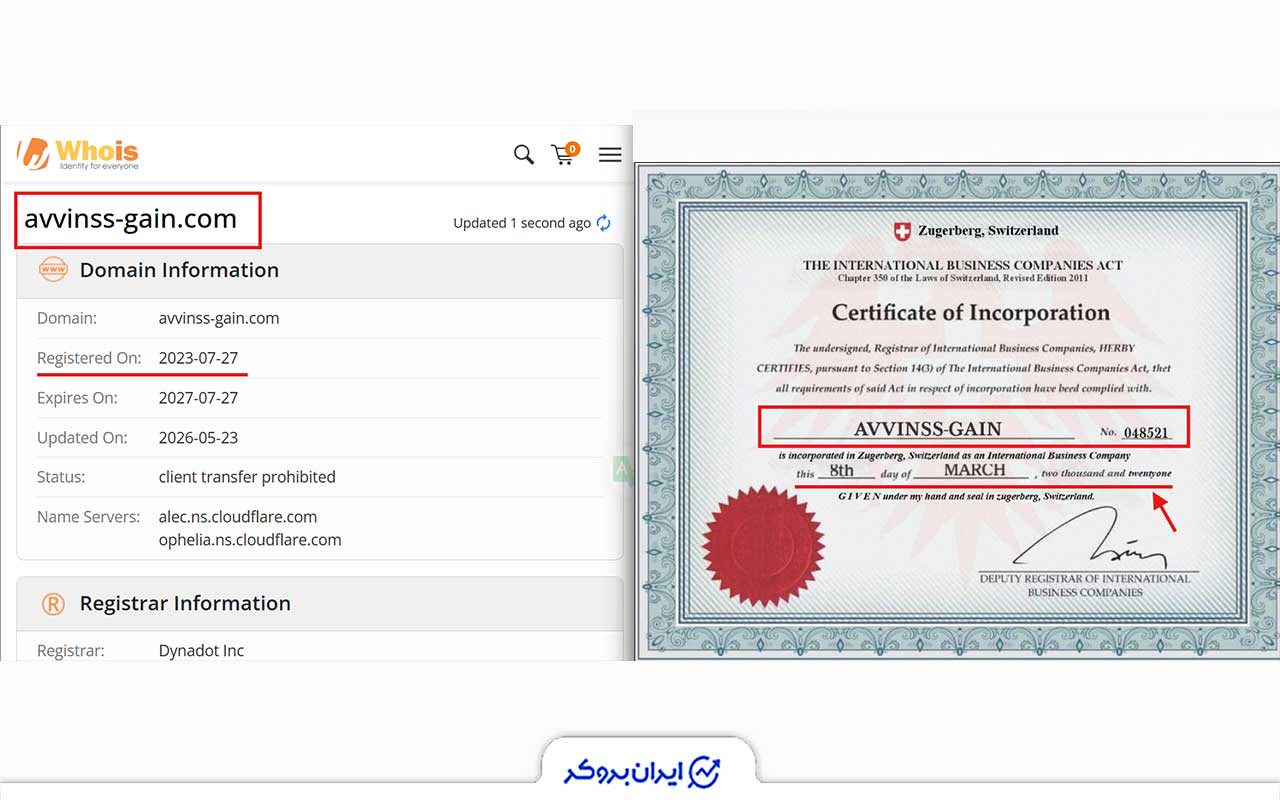
Task: Click the 'Expires On:' label
Action: (x=77, y=398)
